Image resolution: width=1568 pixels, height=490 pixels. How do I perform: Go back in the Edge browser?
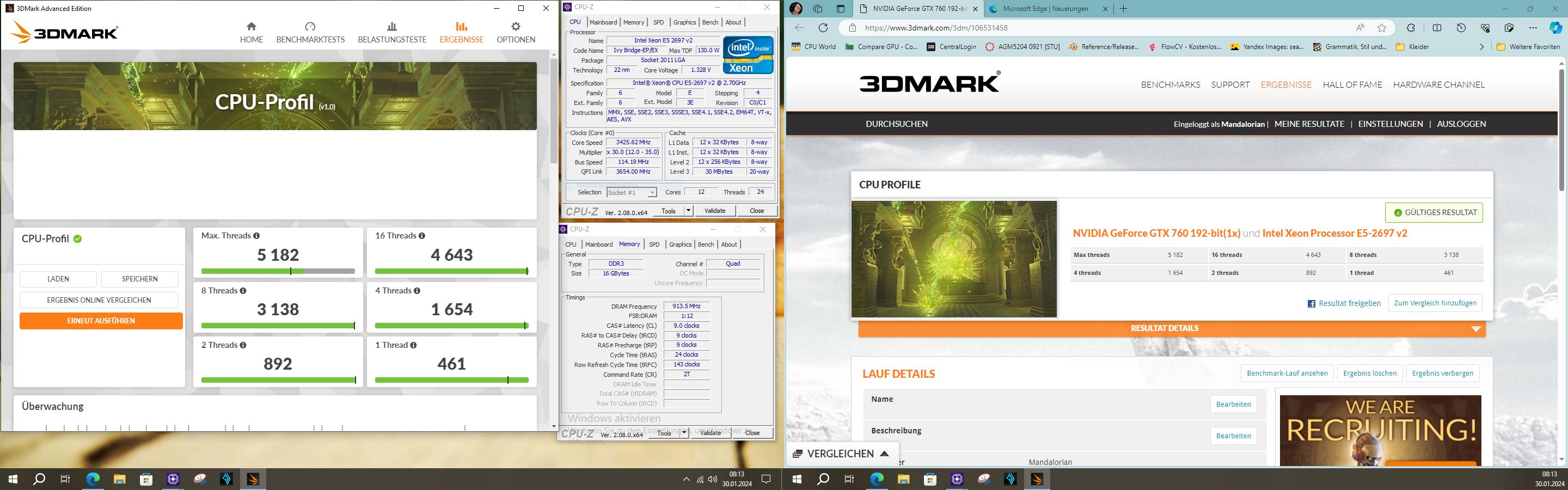[799, 28]
